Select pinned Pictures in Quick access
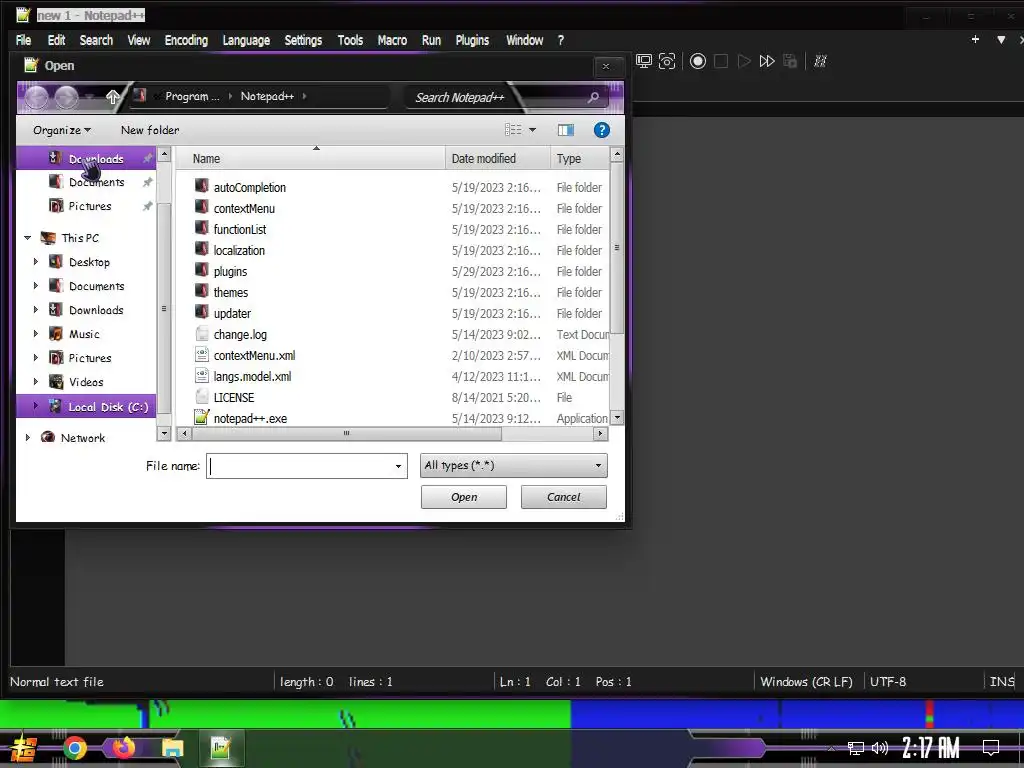 coord(89,206)
